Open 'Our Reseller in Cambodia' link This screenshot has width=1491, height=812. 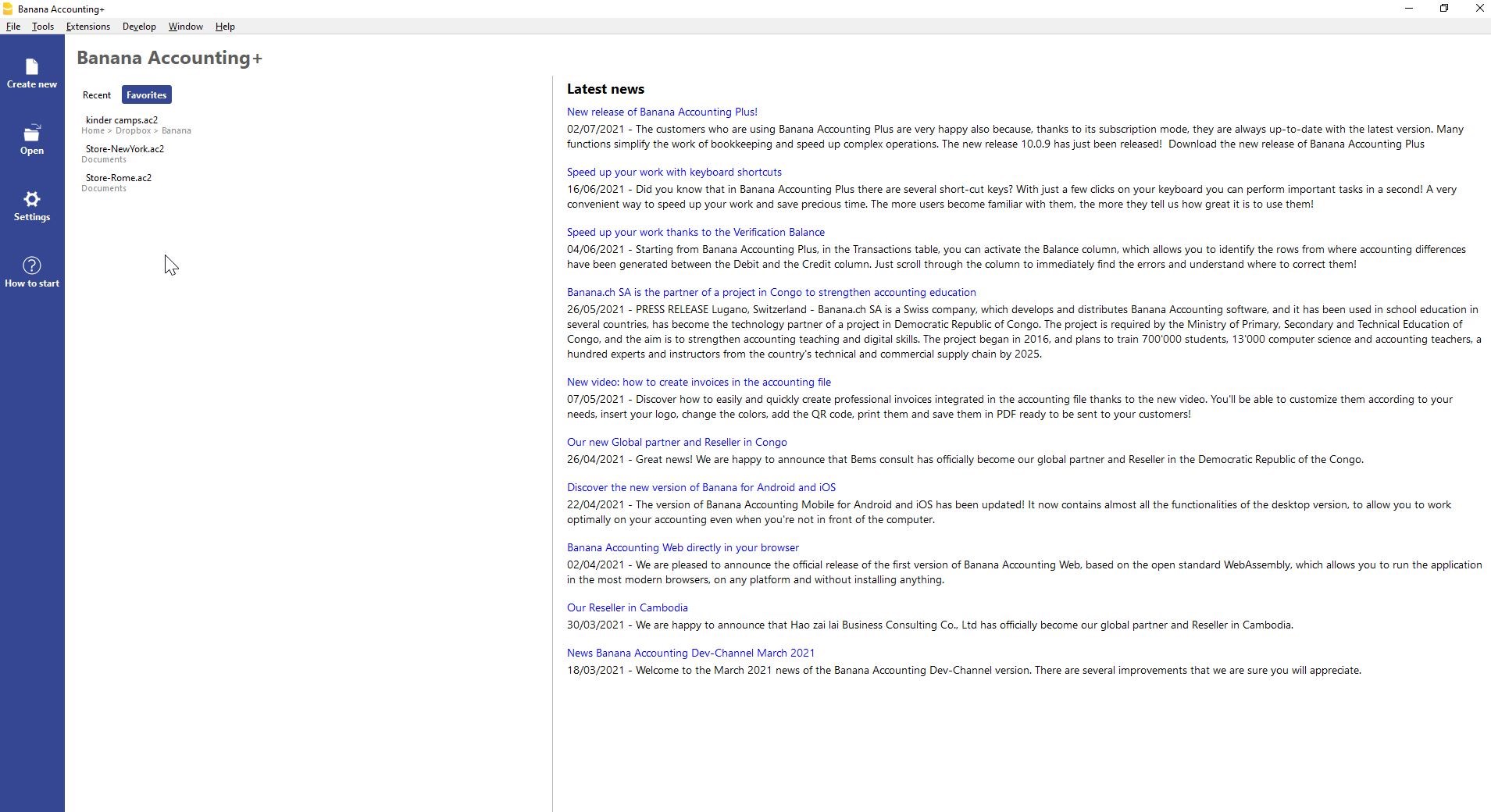(x=627, y=608)
